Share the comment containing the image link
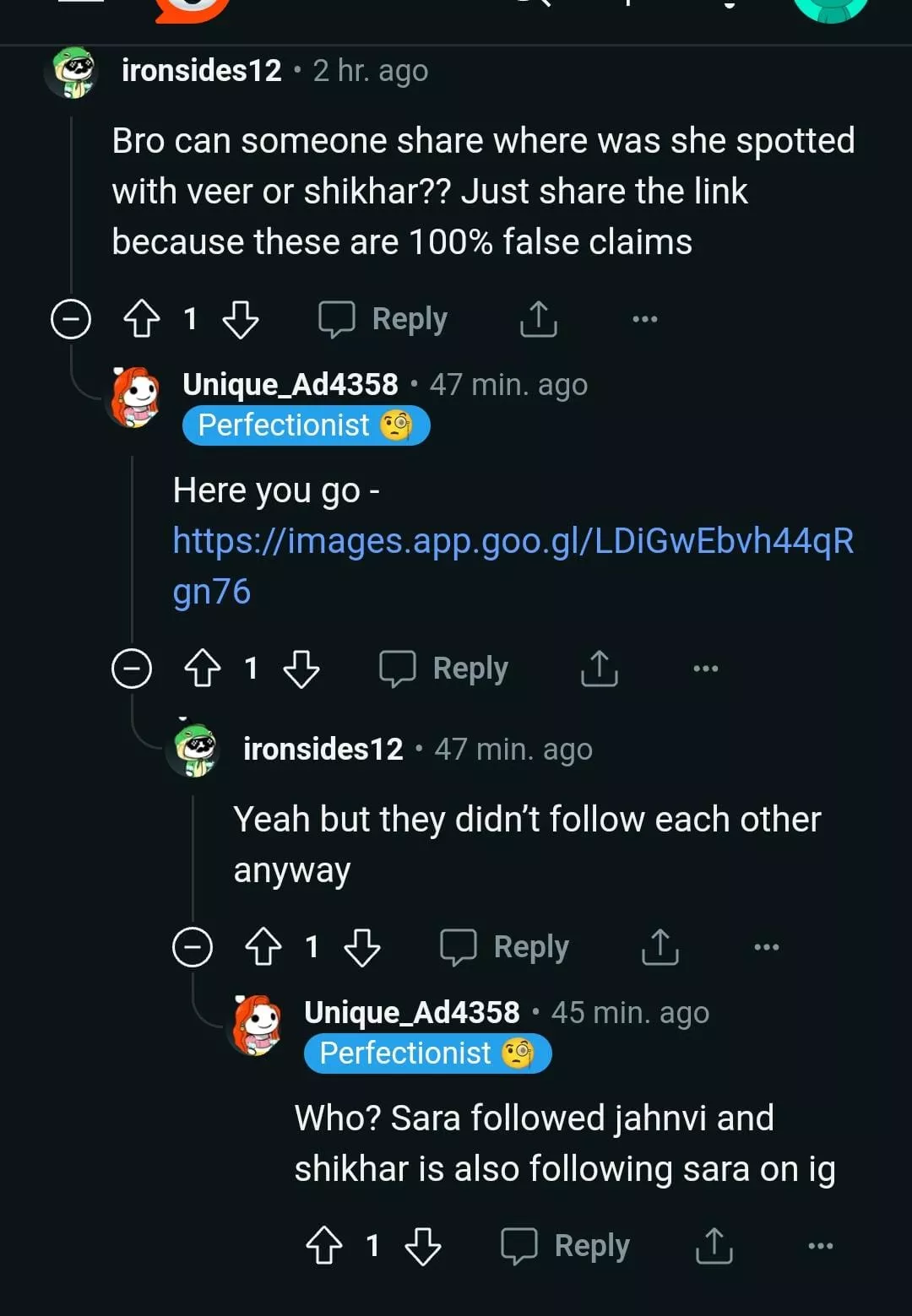This screenshot has height=1316, width=912. click(599, 669)
